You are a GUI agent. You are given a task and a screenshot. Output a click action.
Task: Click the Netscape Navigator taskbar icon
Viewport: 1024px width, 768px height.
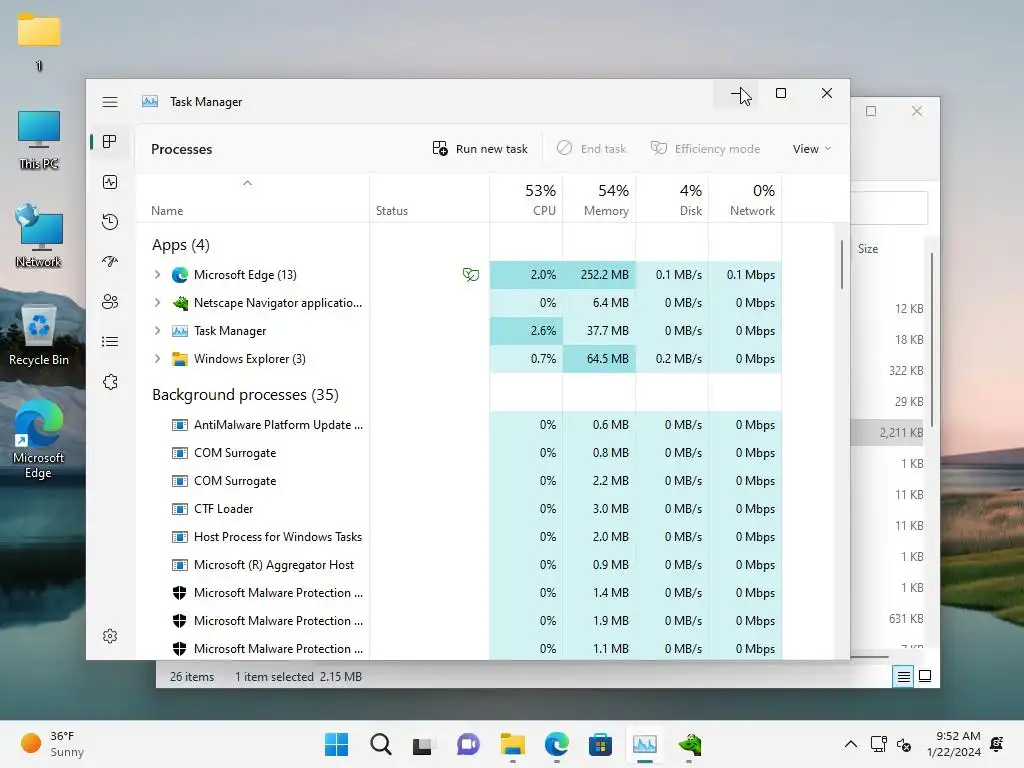click(689, 744)
